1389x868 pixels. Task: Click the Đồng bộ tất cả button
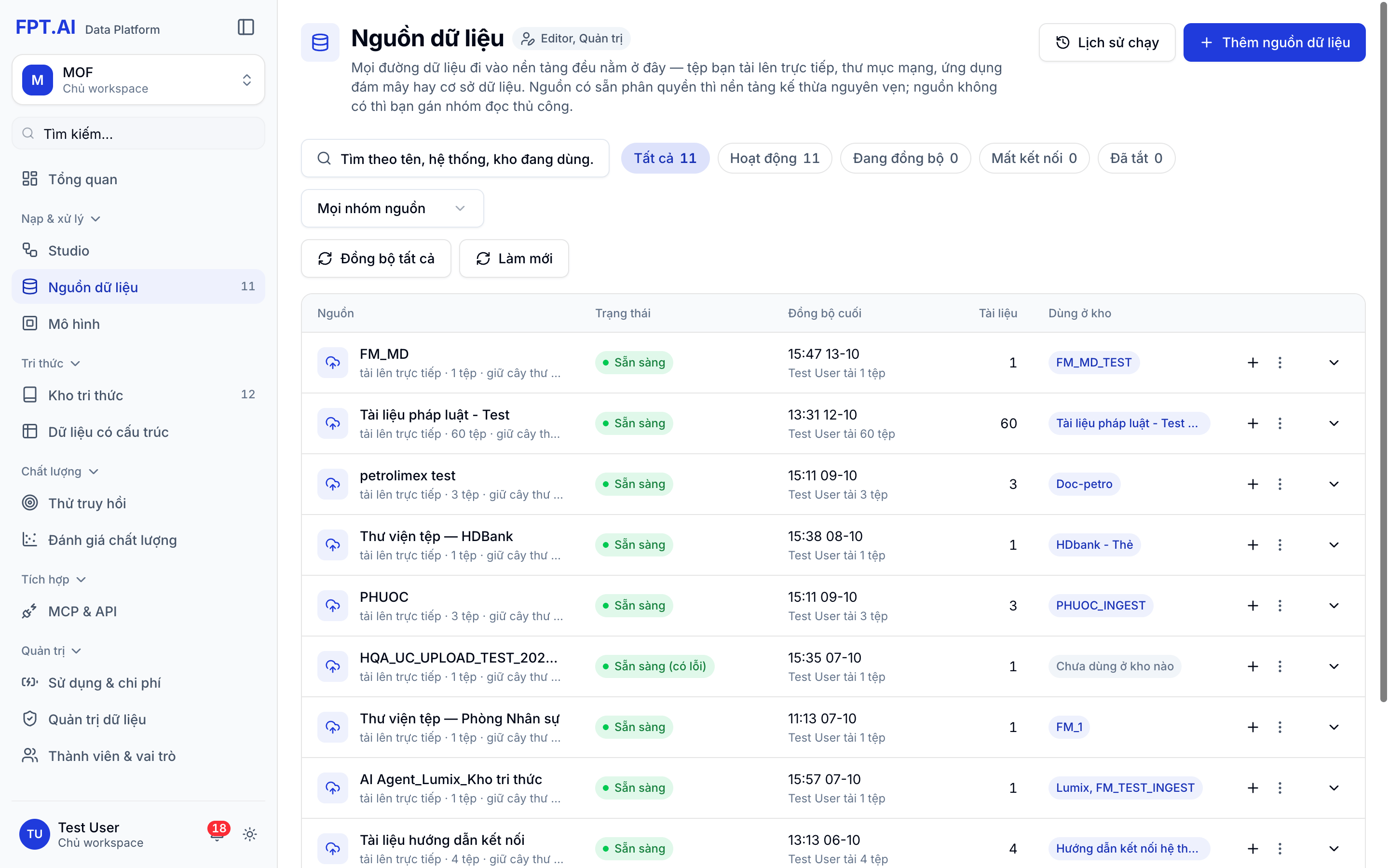click(376, 258)
